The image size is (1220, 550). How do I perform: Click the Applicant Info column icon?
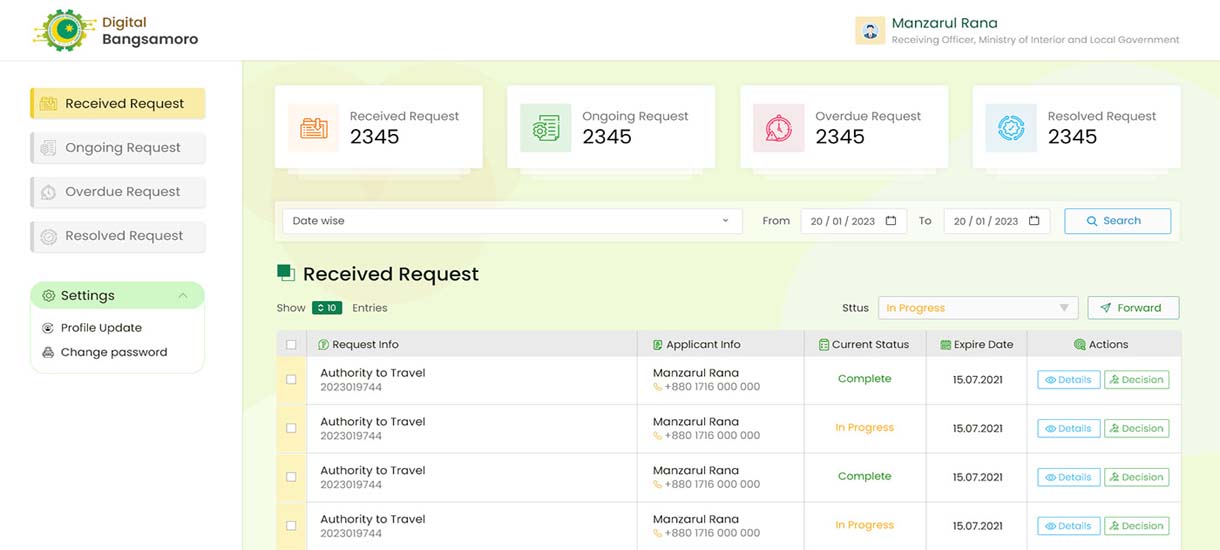pyautogui.click(x=657, y=345)
